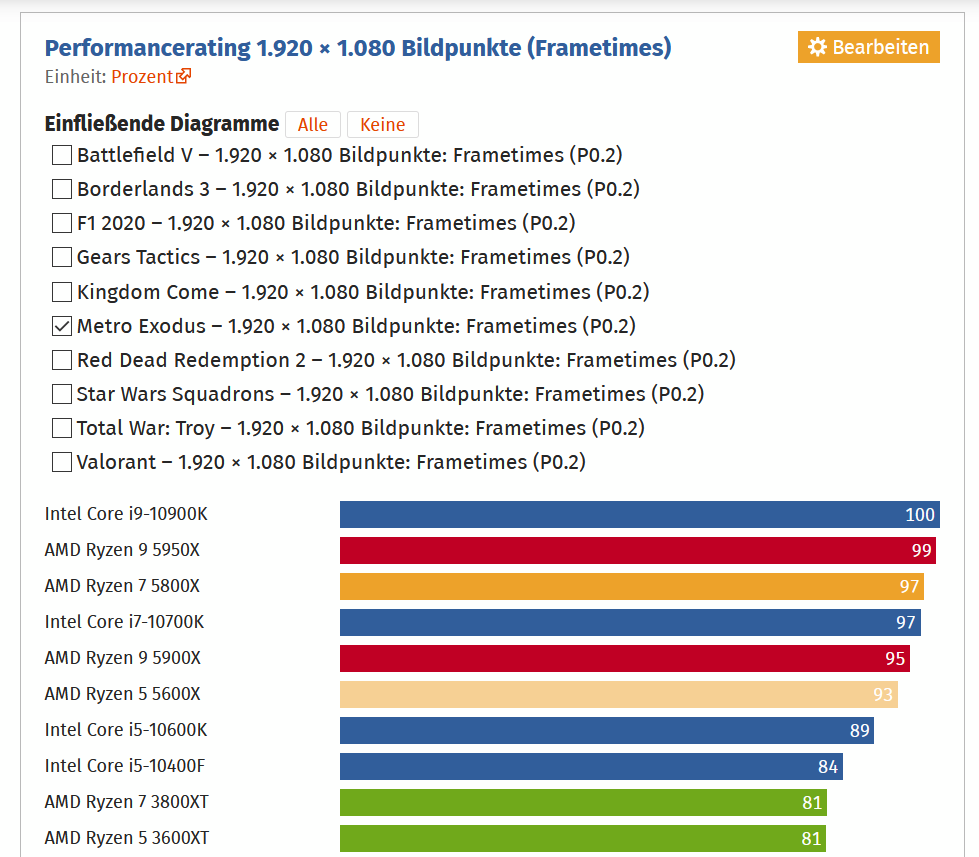Click the light-orange Ryzen 5 5600X bar

click(619, 695)
